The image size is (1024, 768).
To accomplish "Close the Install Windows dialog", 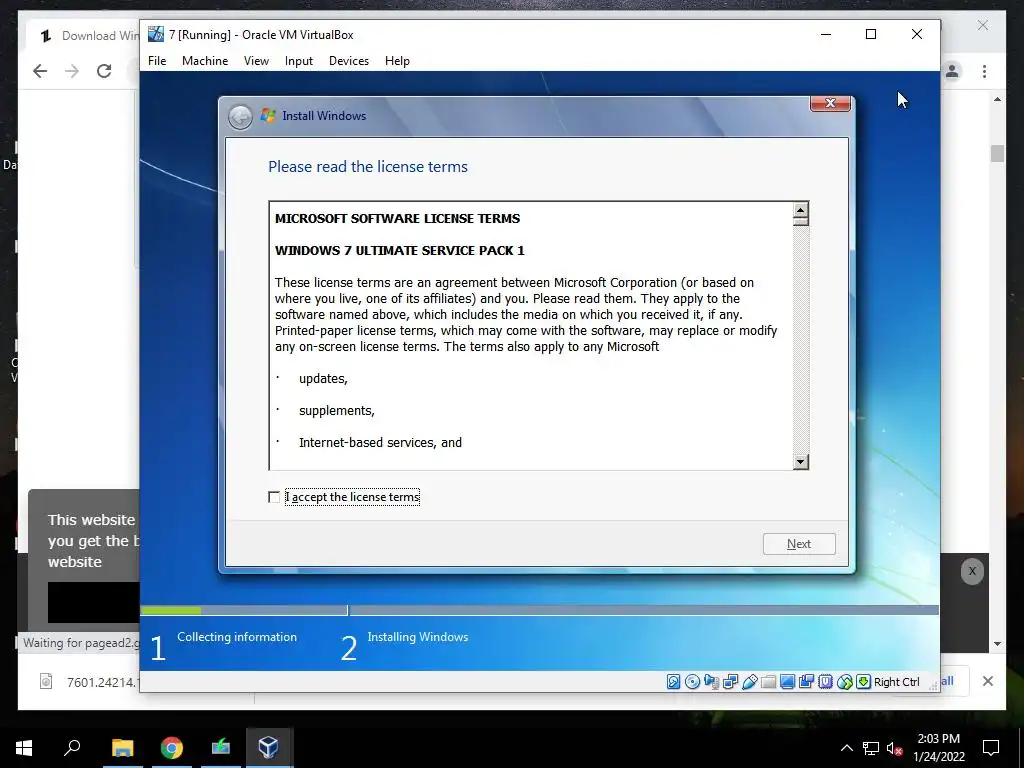I will click(x=831, y=103).
